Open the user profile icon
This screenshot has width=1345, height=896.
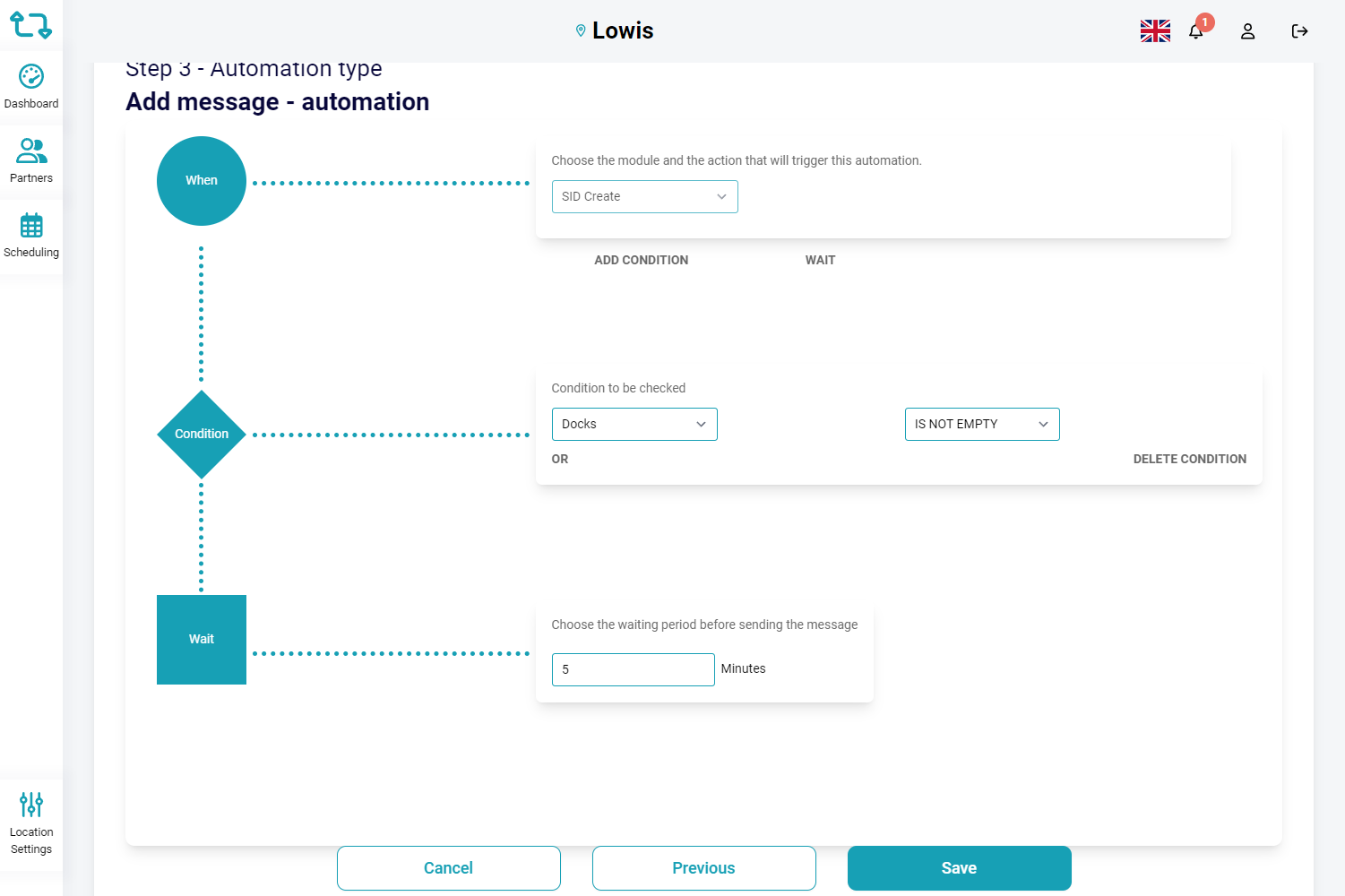1247,31
